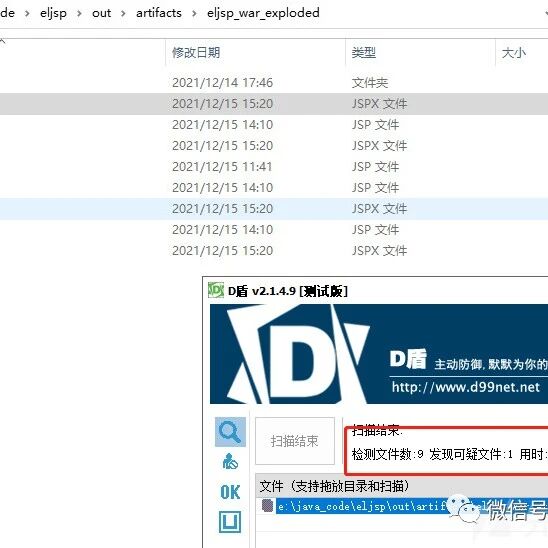Click the 文件（支持拖放目录和扫描）column header
548x548 pixels.
tap(402, 486)
